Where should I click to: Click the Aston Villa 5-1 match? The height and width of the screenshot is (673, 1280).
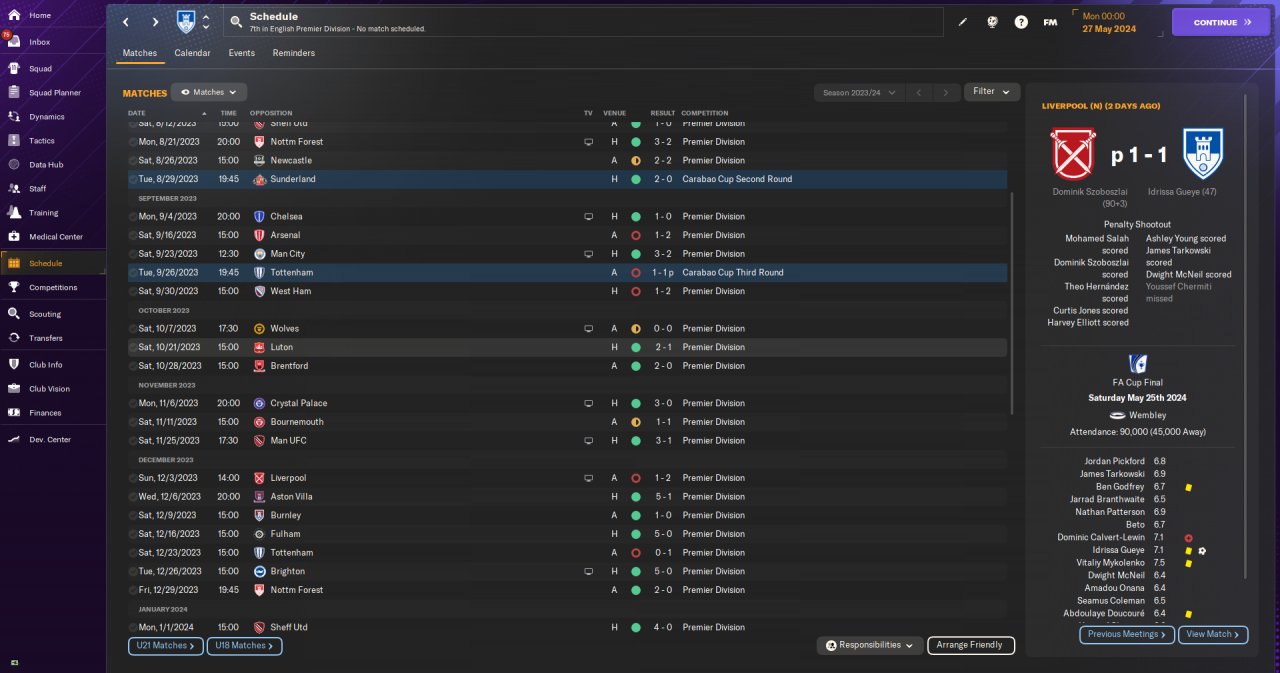pos(567,496)
